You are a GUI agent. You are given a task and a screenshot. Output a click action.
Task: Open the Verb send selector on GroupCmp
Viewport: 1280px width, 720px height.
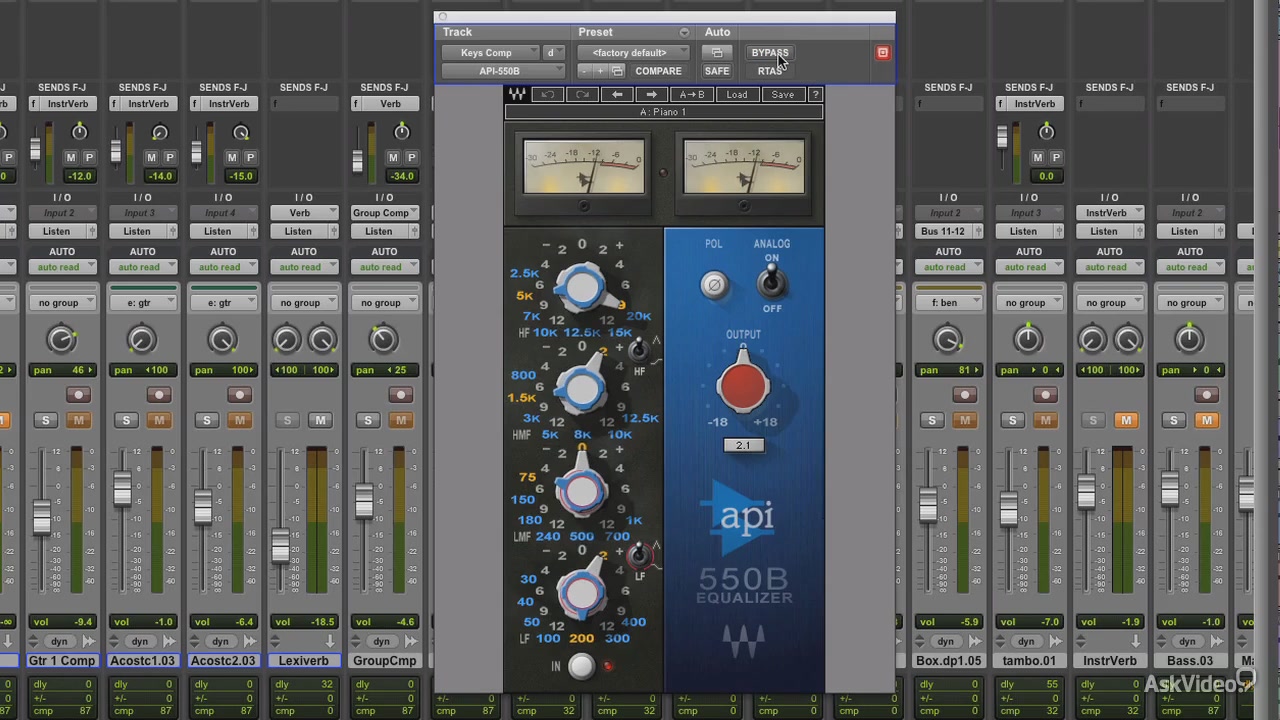tap(391, 104)
